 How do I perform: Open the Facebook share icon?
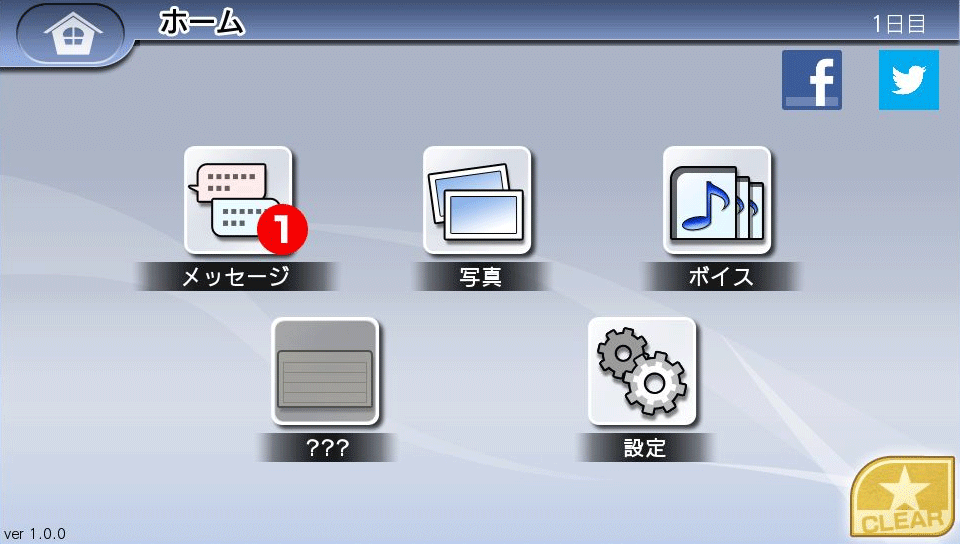pos(811,80)
